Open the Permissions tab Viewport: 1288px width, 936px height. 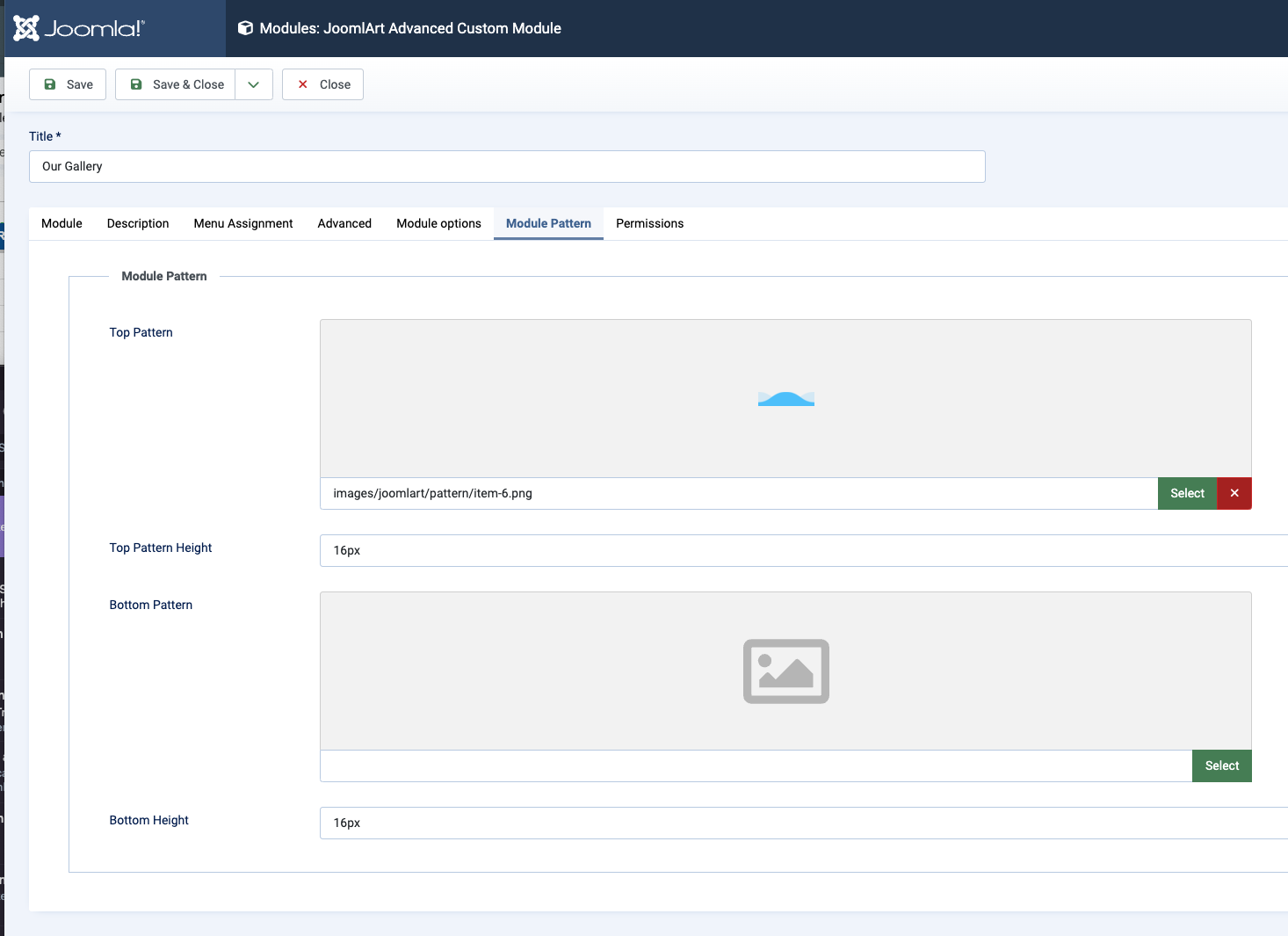649,223
